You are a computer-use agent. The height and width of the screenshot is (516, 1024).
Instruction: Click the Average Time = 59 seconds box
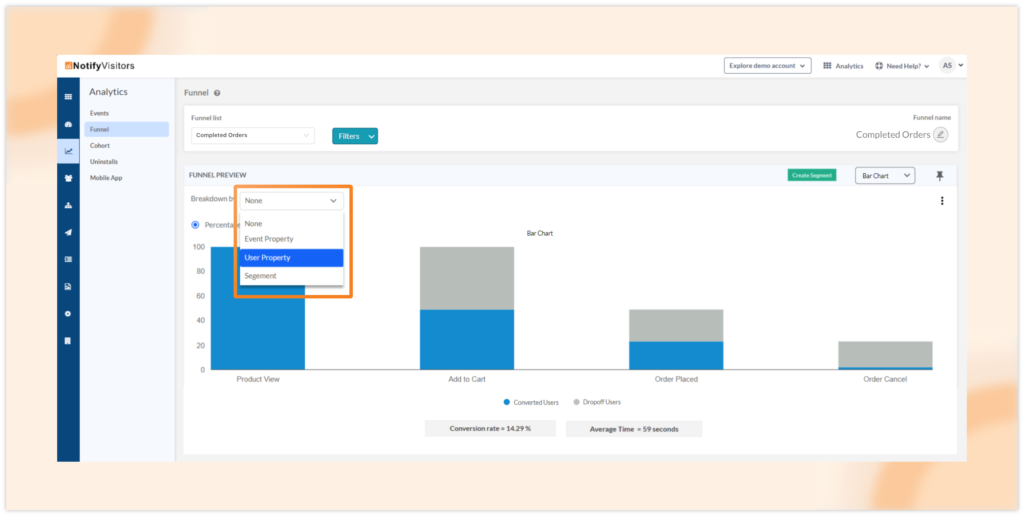(x=634, y=428)
